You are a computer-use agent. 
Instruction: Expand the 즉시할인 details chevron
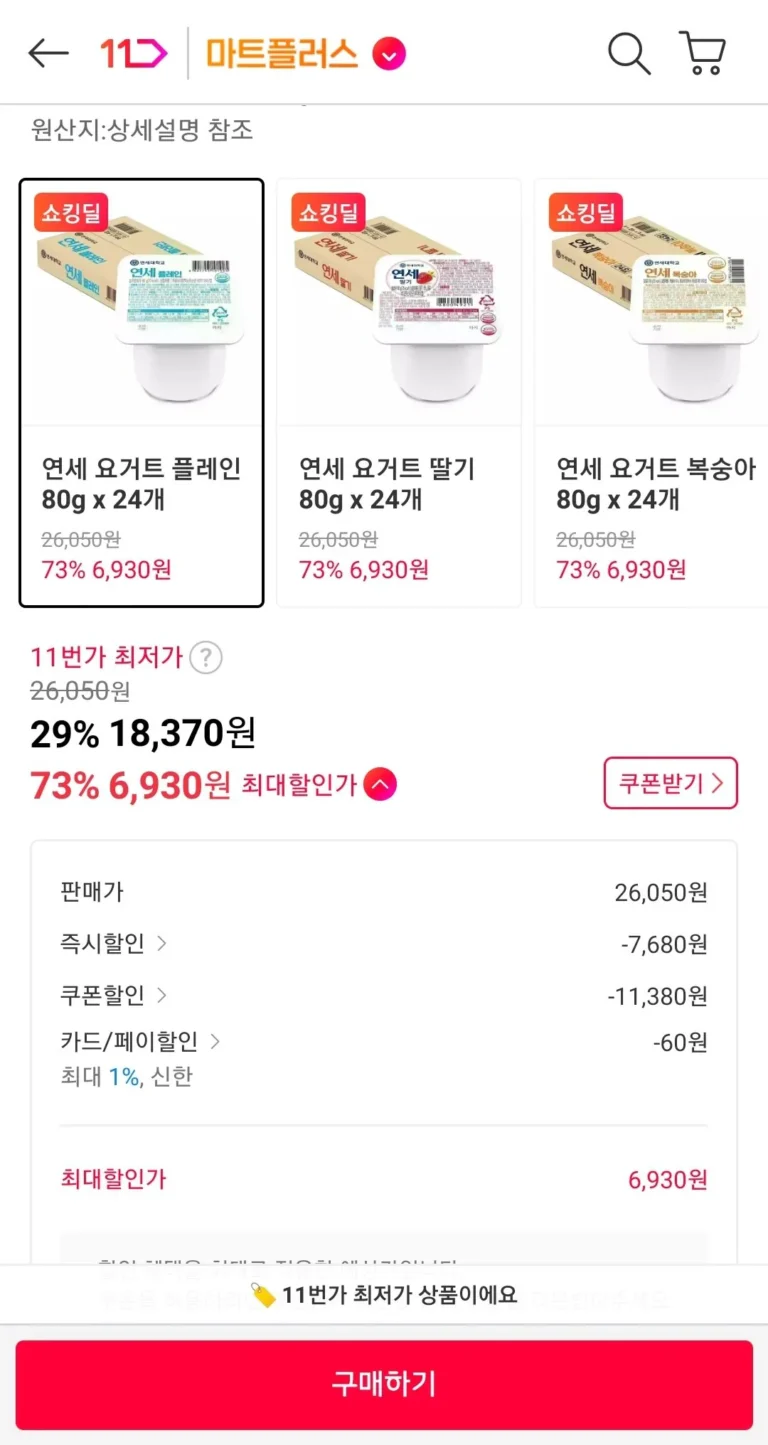click(x=162, y=943)
